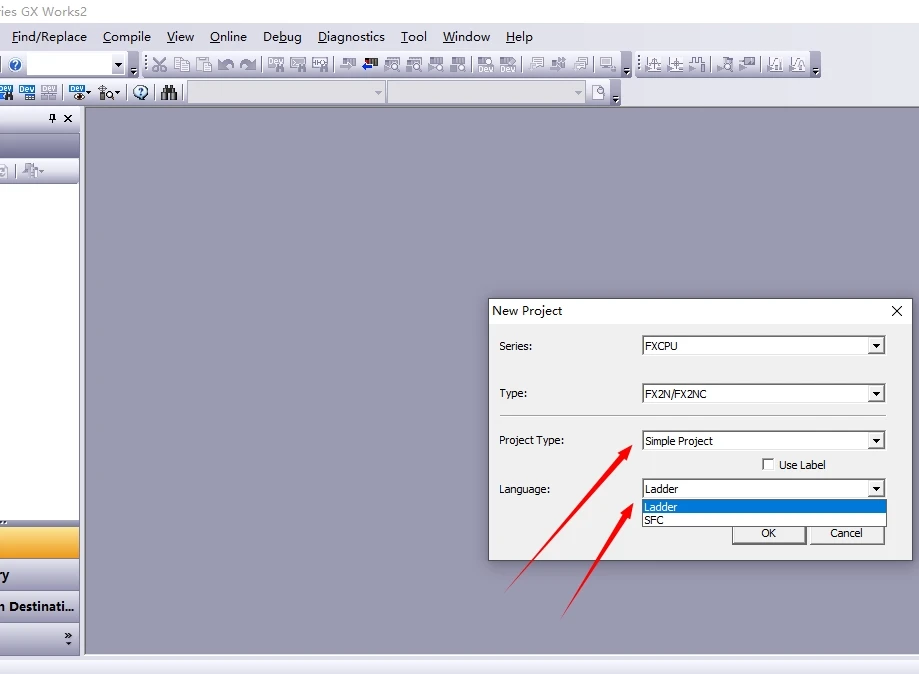Screen dimensions: 919x674
Task: Click the Redo arrow icon
Action: pos(249,64)
